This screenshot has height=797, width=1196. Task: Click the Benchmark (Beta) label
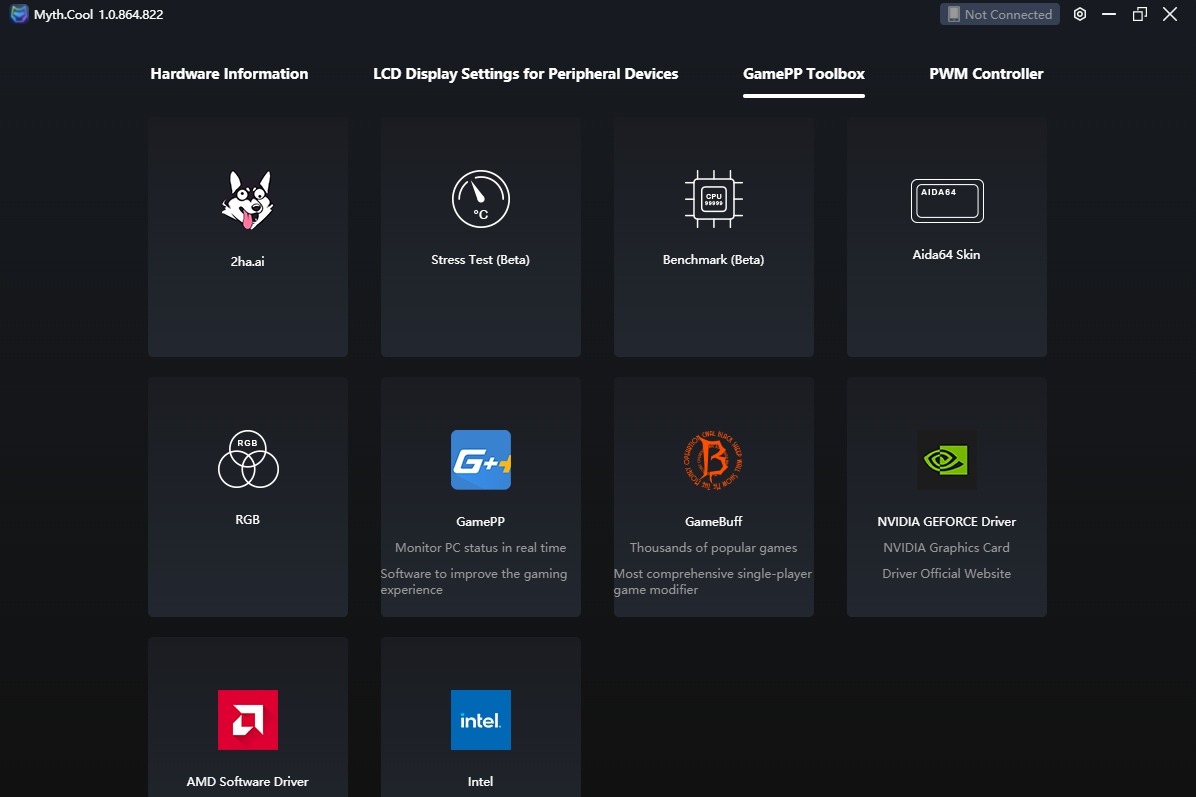(x=713, y=260)
